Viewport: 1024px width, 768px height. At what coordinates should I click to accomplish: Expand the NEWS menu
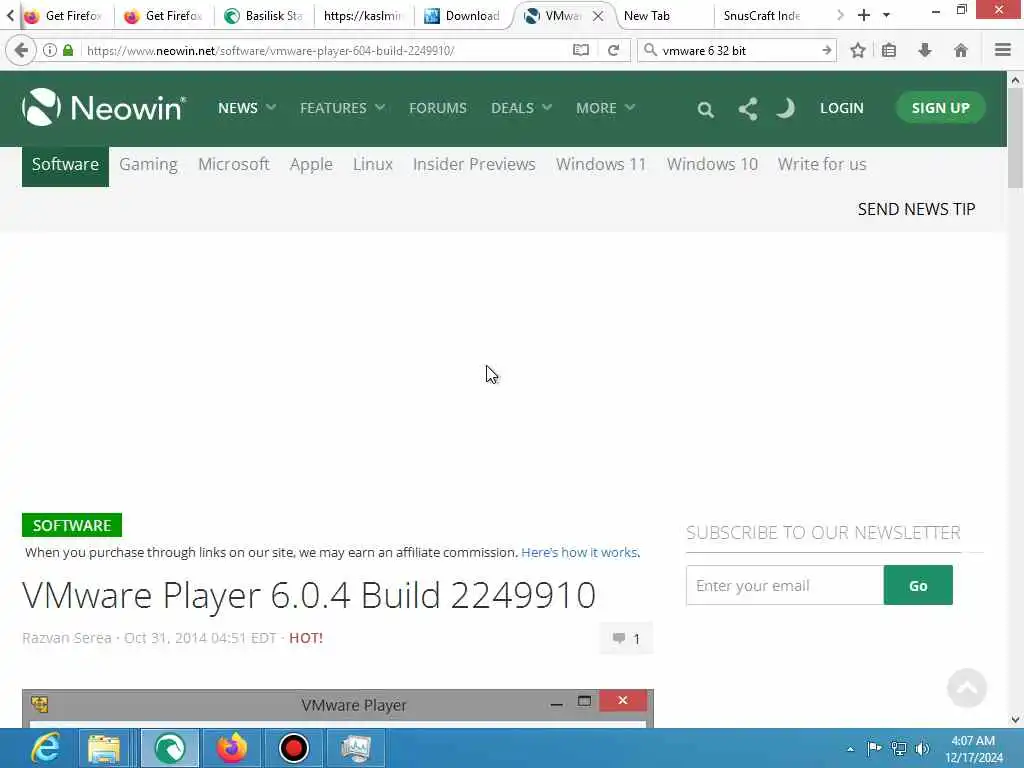247,108
